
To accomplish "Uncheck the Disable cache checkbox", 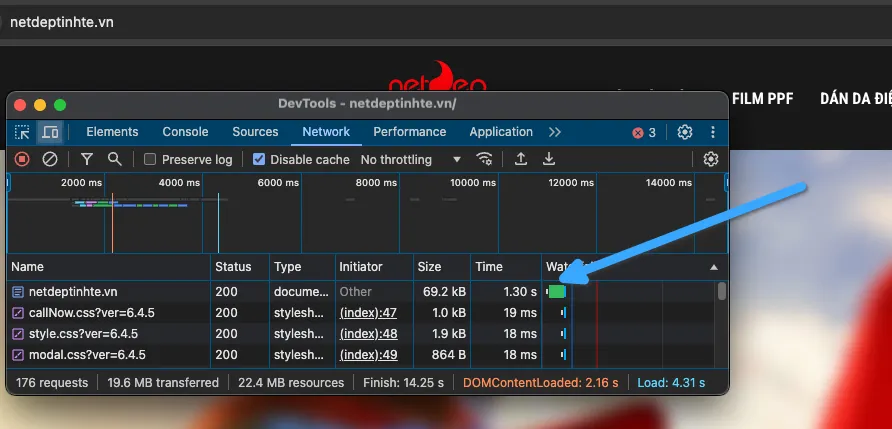I will tap(259, 159).
